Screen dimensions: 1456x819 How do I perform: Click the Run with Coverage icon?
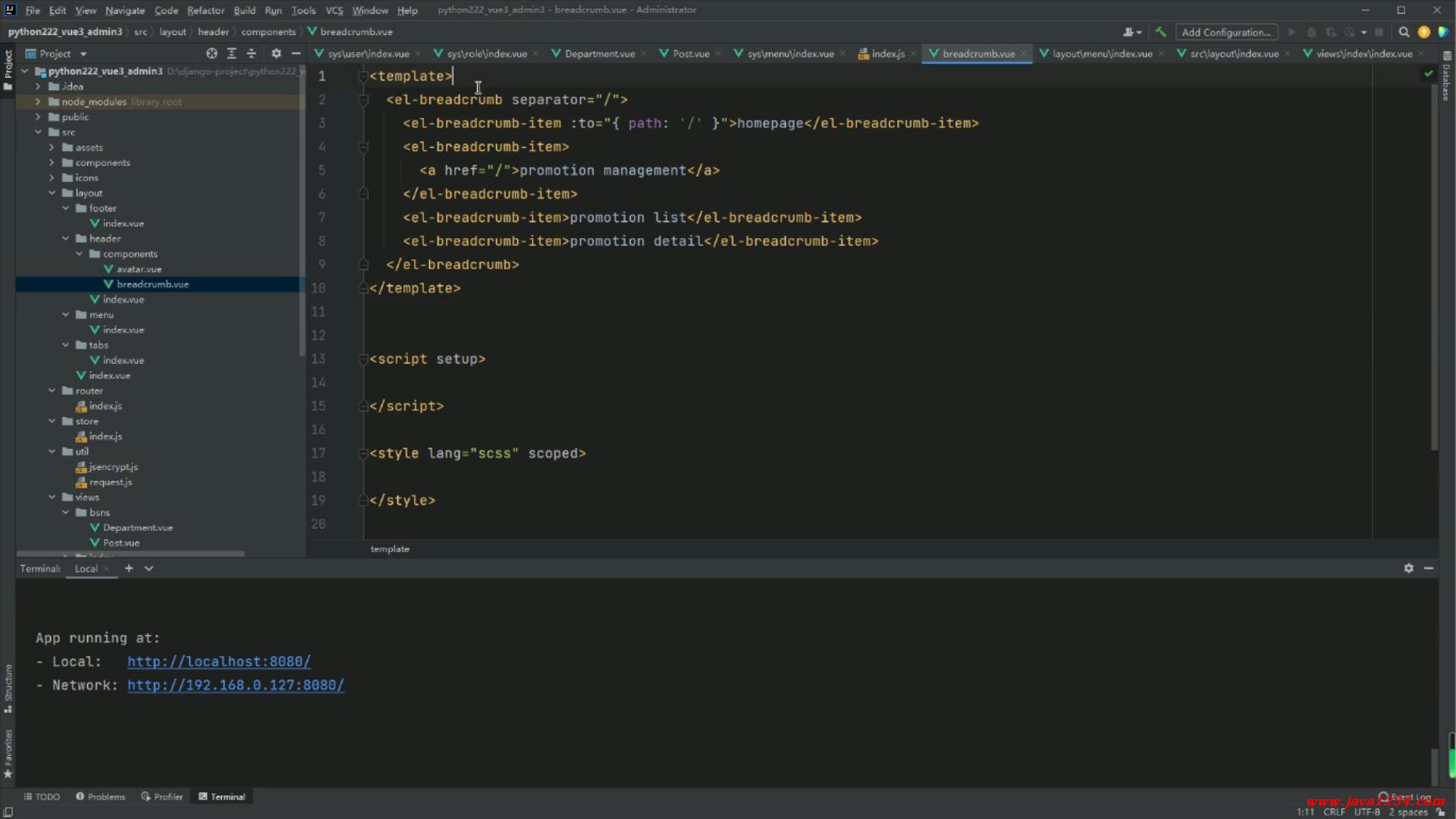tap(1331, 32)
